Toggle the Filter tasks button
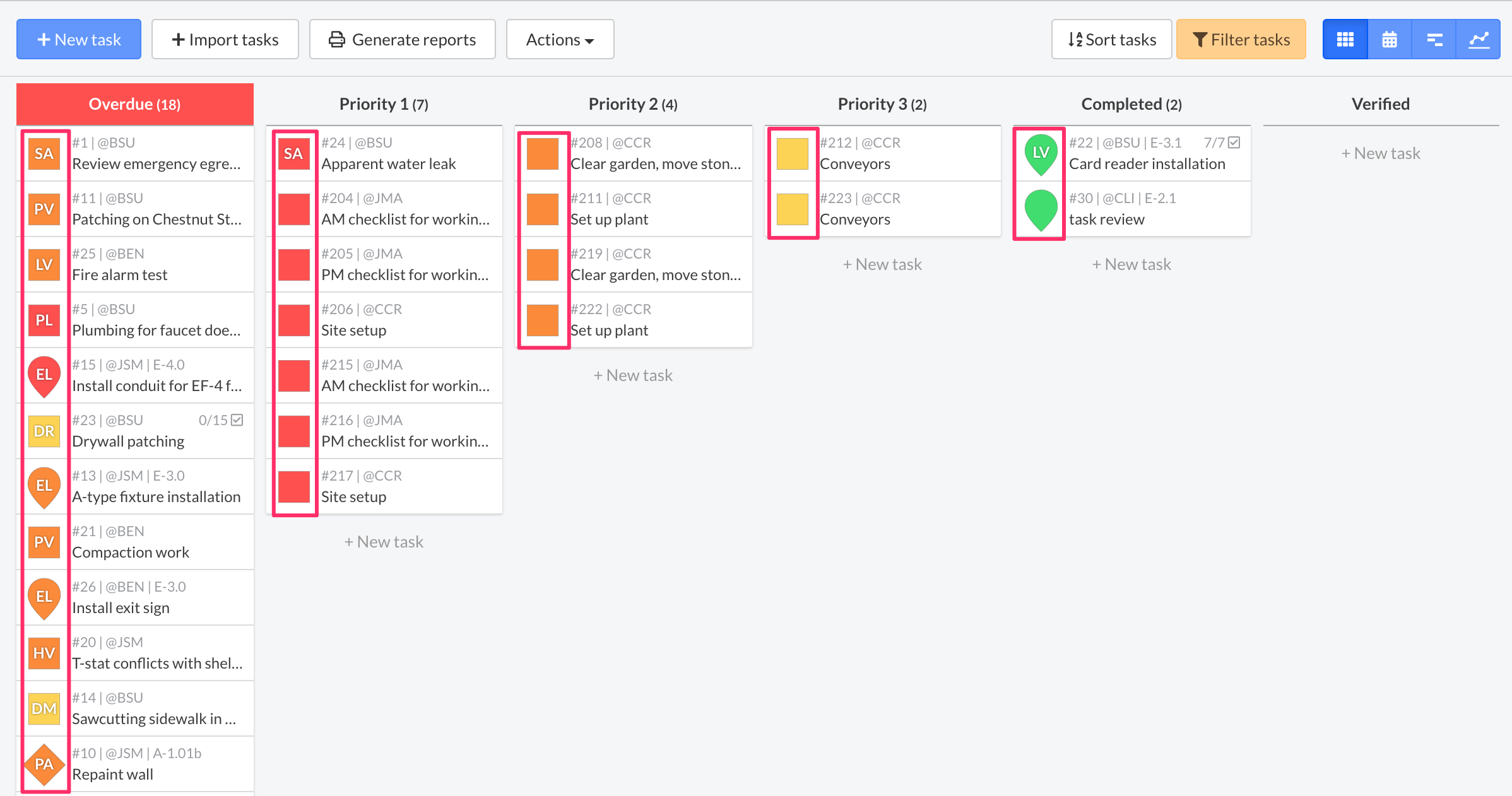The width and height of the screenshot is (1512, 796). 1241,40
